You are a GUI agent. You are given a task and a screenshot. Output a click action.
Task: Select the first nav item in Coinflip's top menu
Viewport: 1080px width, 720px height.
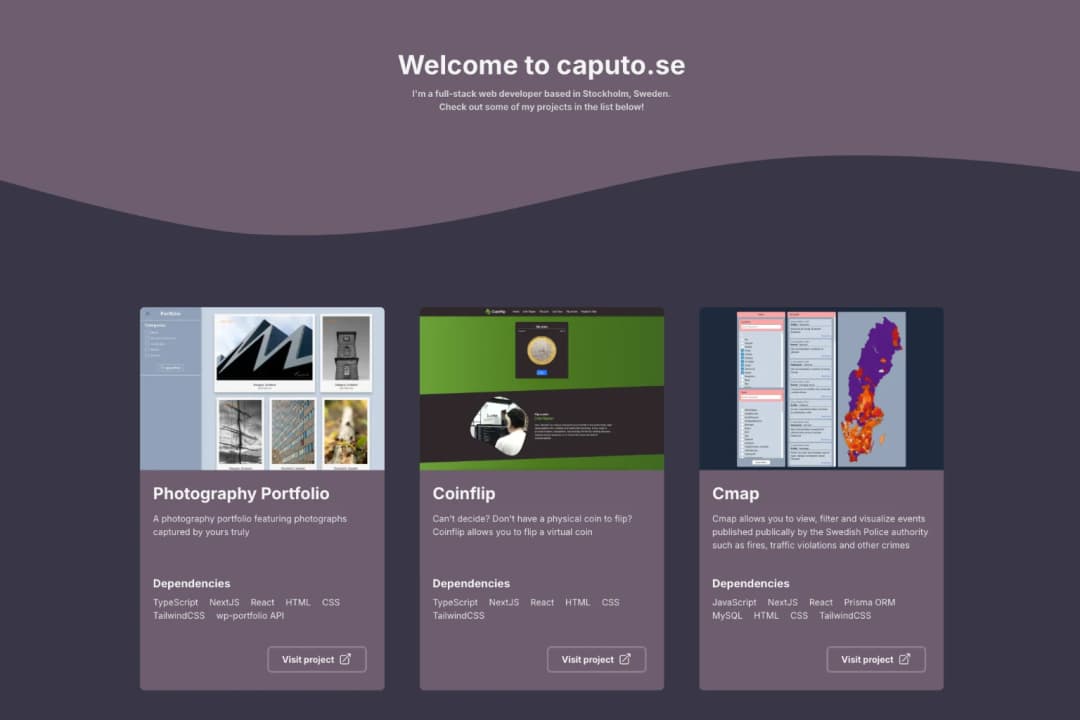tap(515, 311)
